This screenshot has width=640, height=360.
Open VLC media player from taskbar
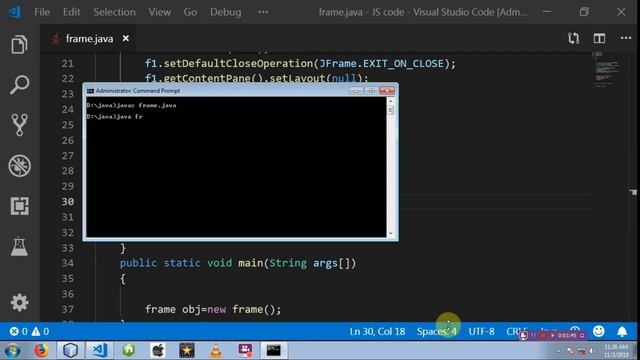216,350
